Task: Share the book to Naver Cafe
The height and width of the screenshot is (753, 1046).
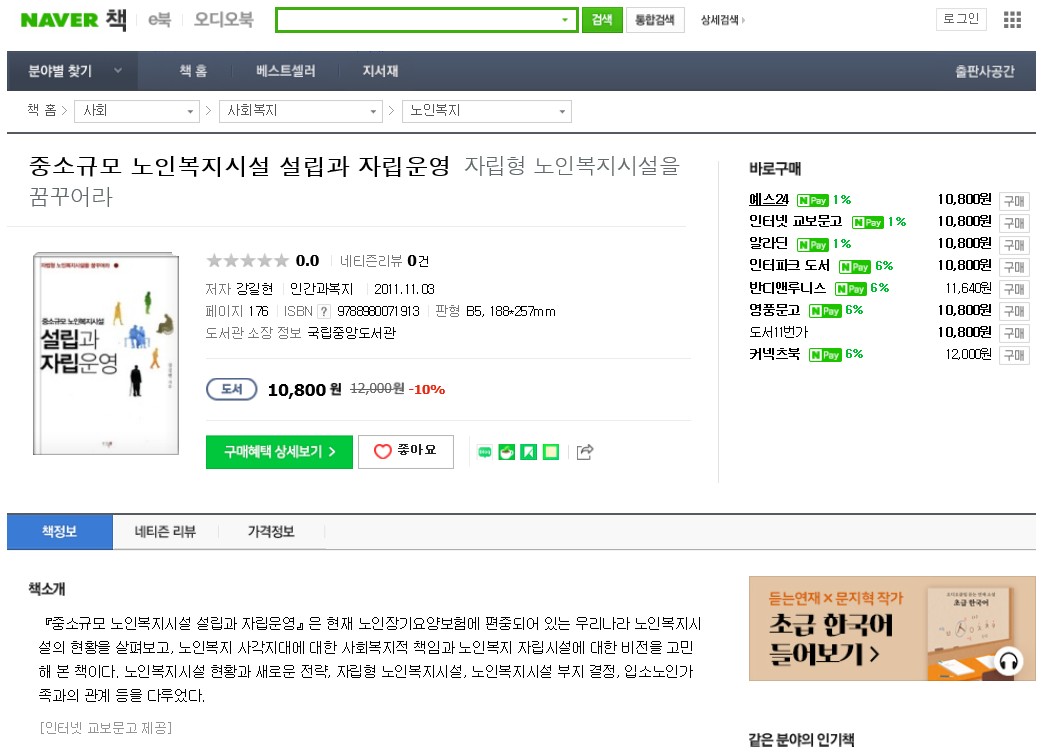Action: coord(507,452)
